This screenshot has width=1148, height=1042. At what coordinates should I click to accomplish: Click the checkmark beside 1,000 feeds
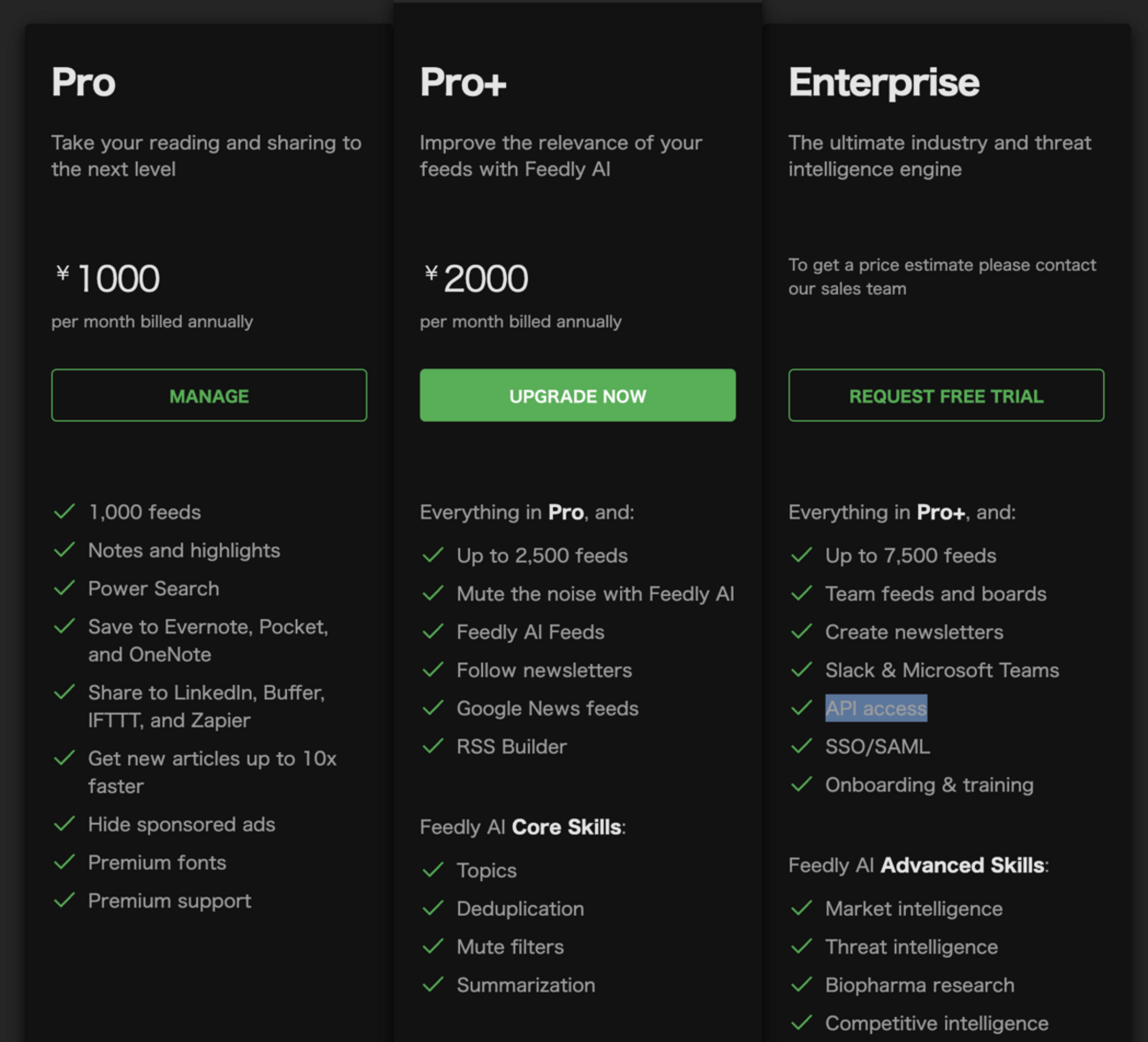(64, 512)
